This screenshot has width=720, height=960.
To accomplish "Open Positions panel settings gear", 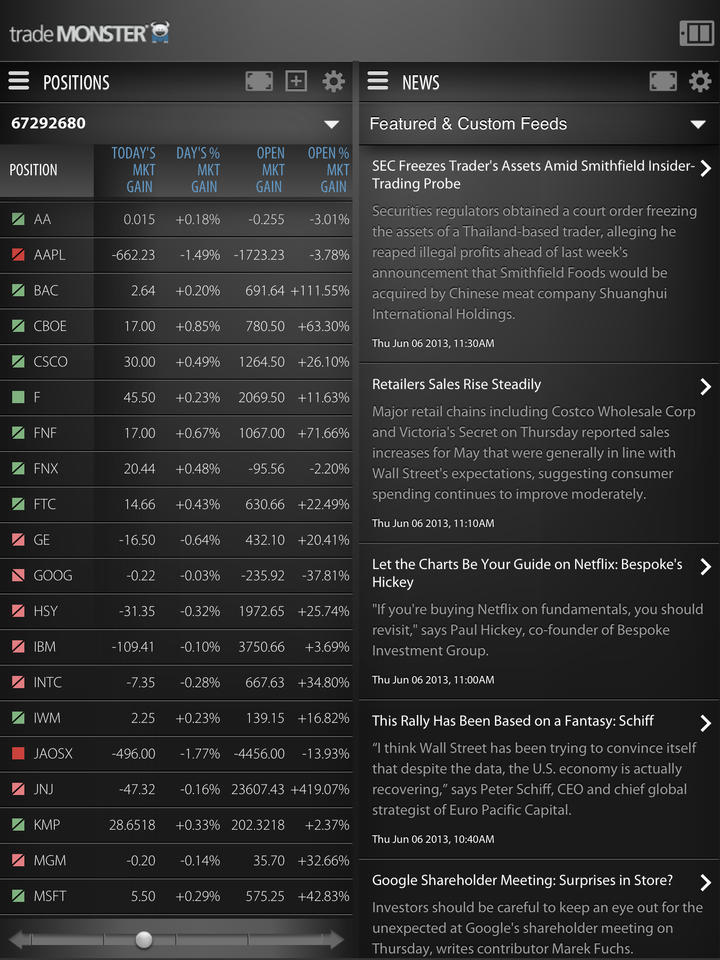I will (x=333, y=81).
